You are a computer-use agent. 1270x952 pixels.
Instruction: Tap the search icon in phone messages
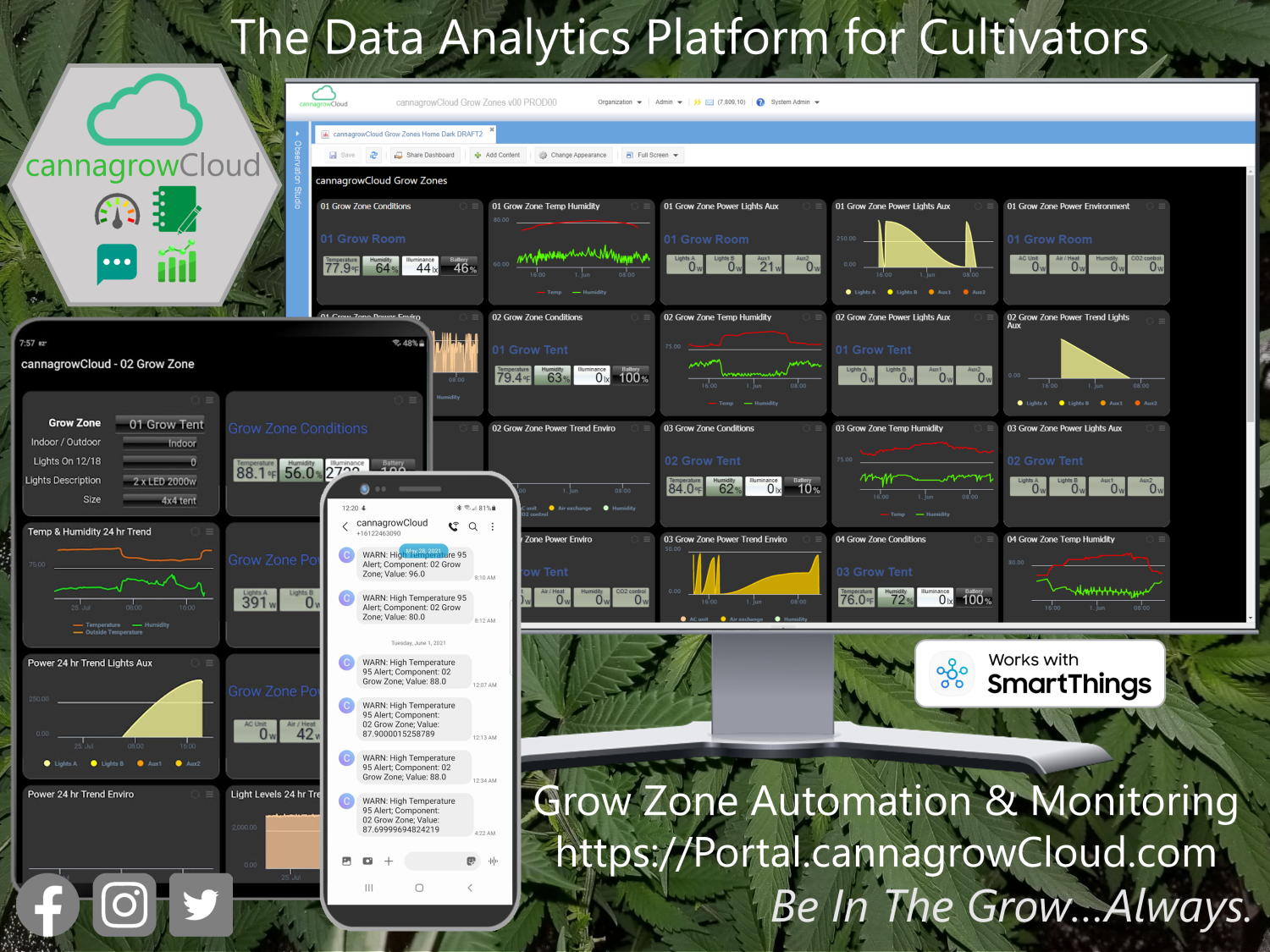(x=473, y=526)
